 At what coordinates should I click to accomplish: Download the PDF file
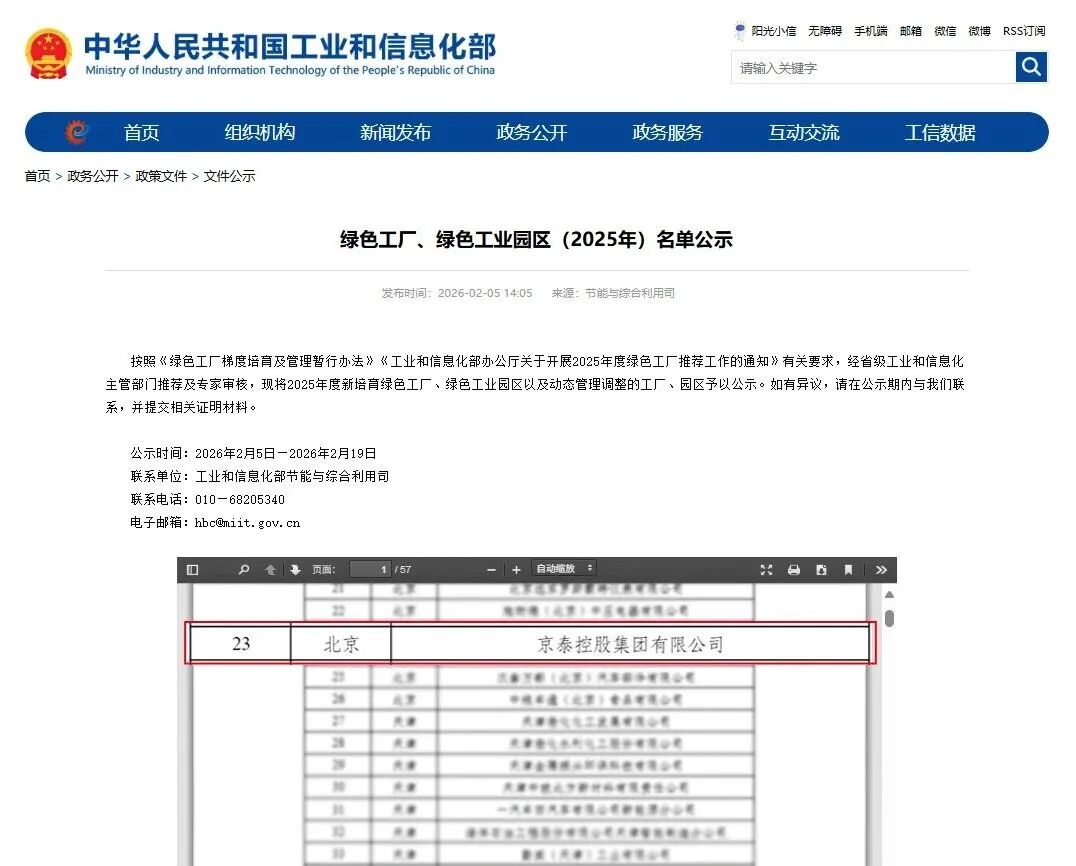821,570
